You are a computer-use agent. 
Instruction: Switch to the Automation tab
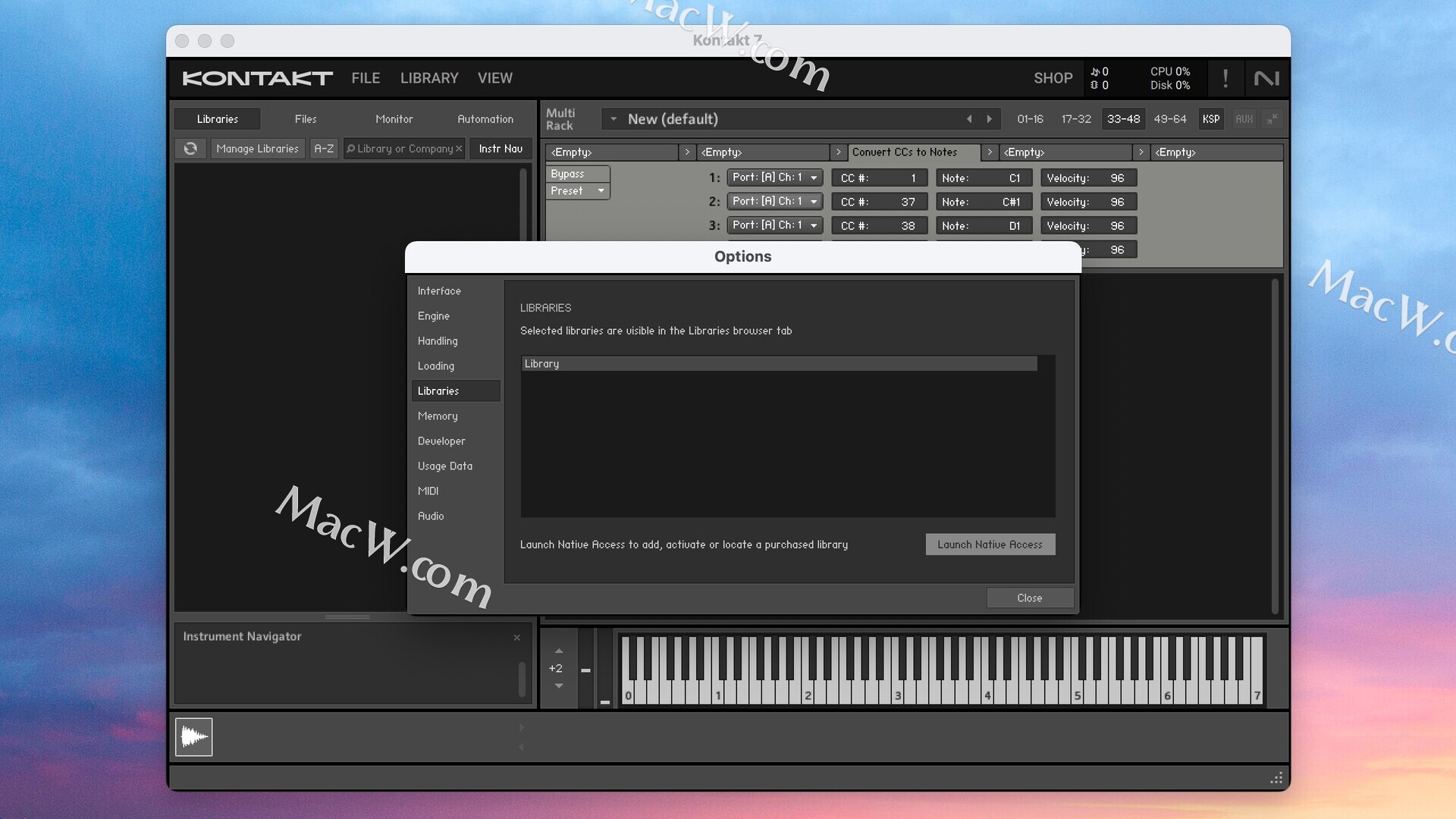click(485, 119)
